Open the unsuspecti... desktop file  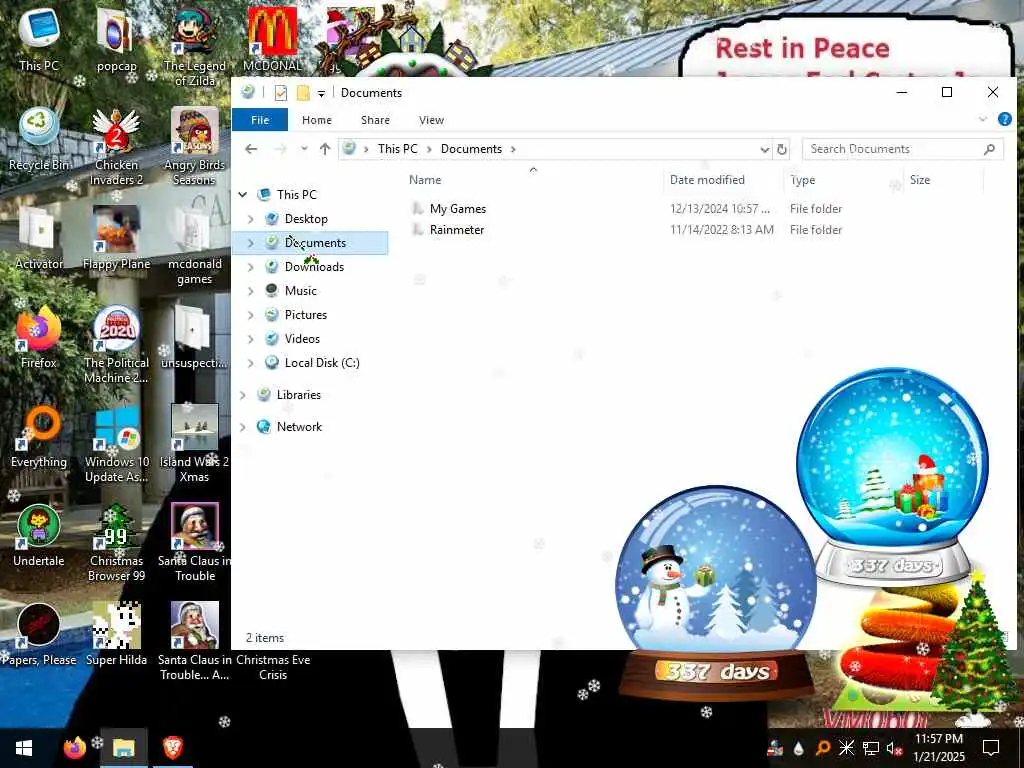tap(195, 338)
